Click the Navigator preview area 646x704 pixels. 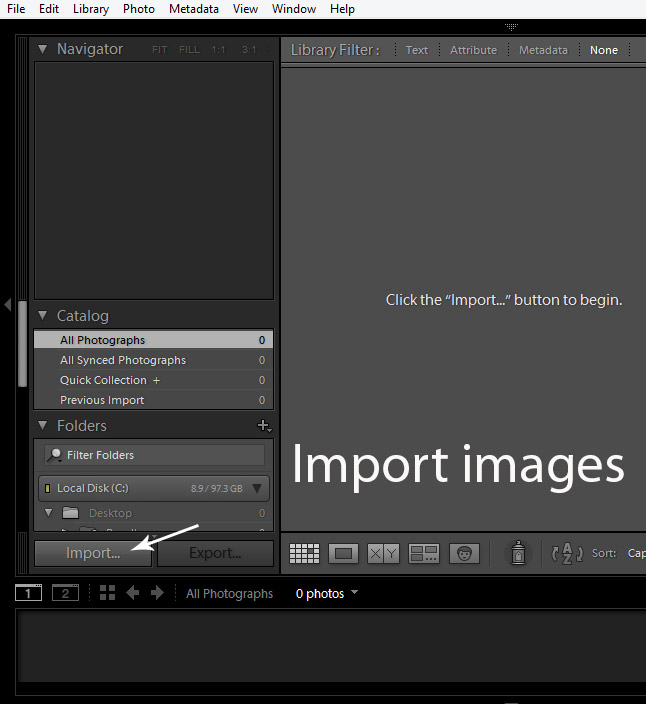coord(154,180)
